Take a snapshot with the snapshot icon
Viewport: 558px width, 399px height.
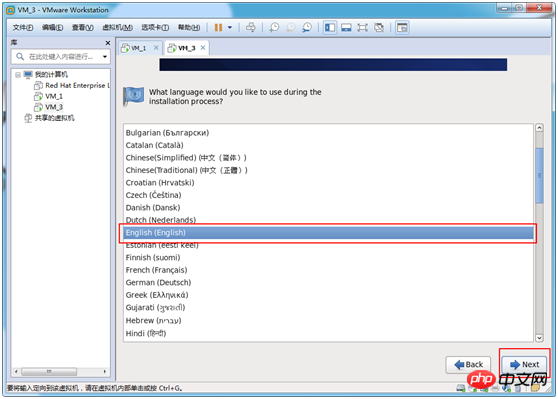(274, 27)
